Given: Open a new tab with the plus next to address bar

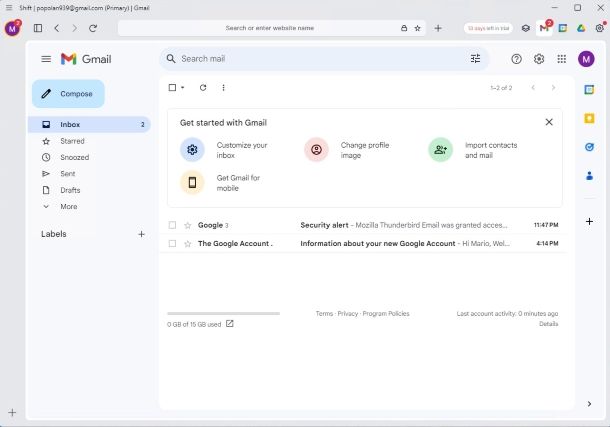Looking at the screenshot, I should (438, 28).
